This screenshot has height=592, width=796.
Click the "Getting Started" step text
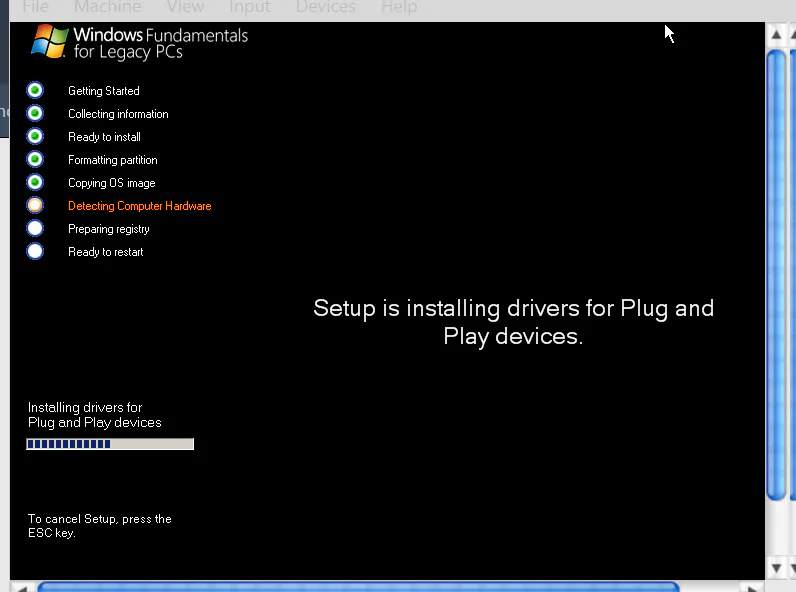(x=104, y=91)
